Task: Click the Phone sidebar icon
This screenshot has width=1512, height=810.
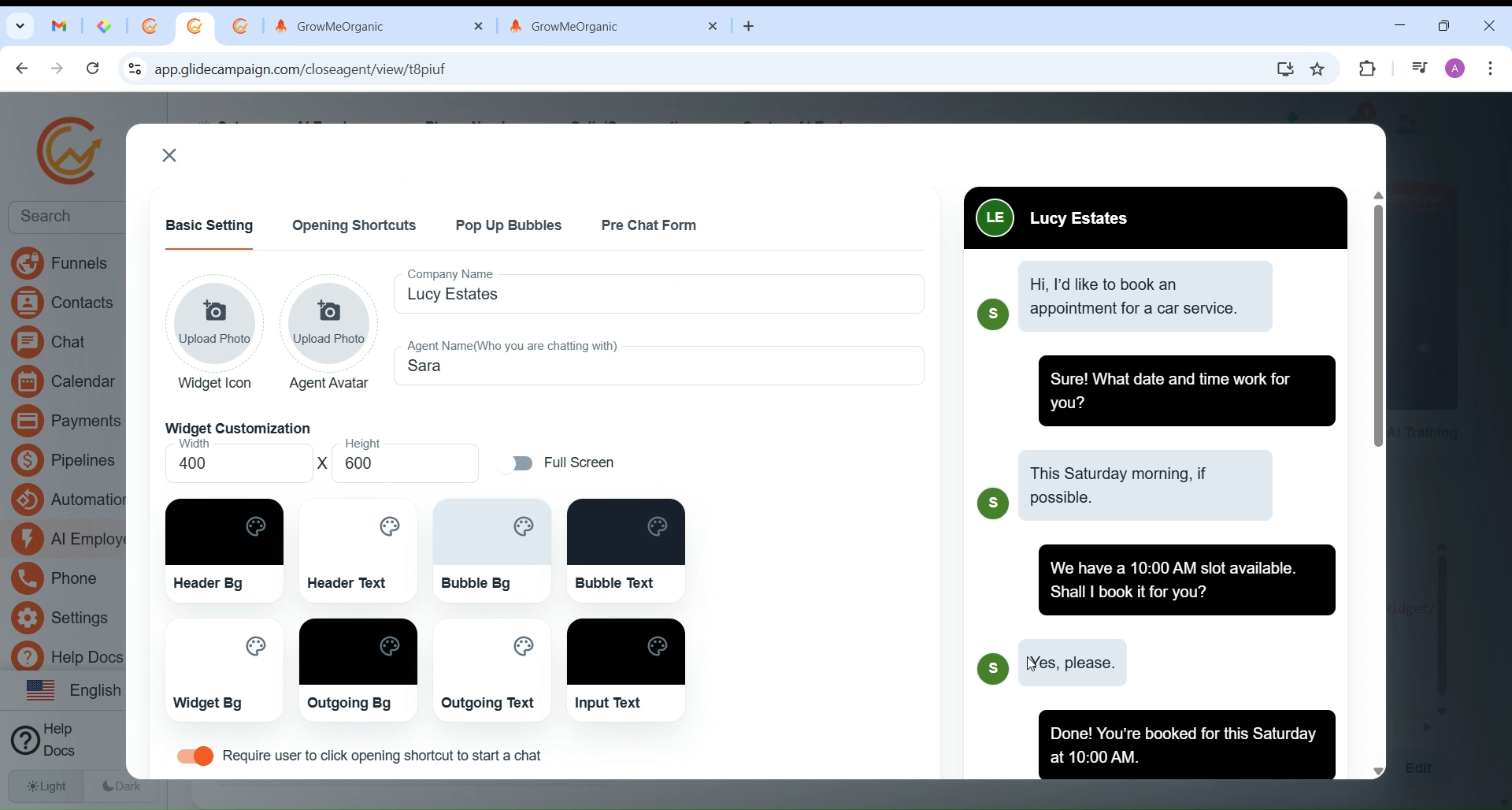Action: pyautogui.click(x=28, y=580)
